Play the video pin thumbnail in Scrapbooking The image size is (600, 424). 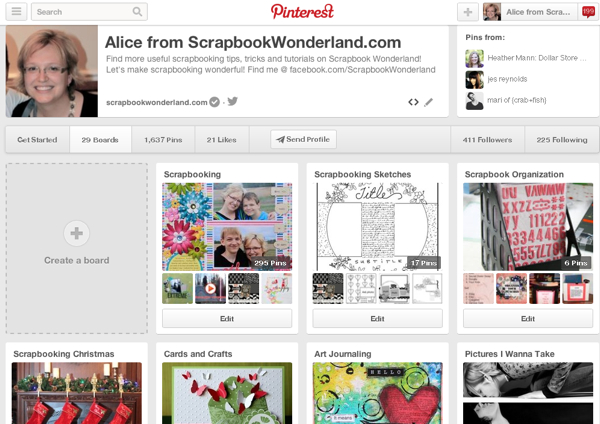coord(210,289)
